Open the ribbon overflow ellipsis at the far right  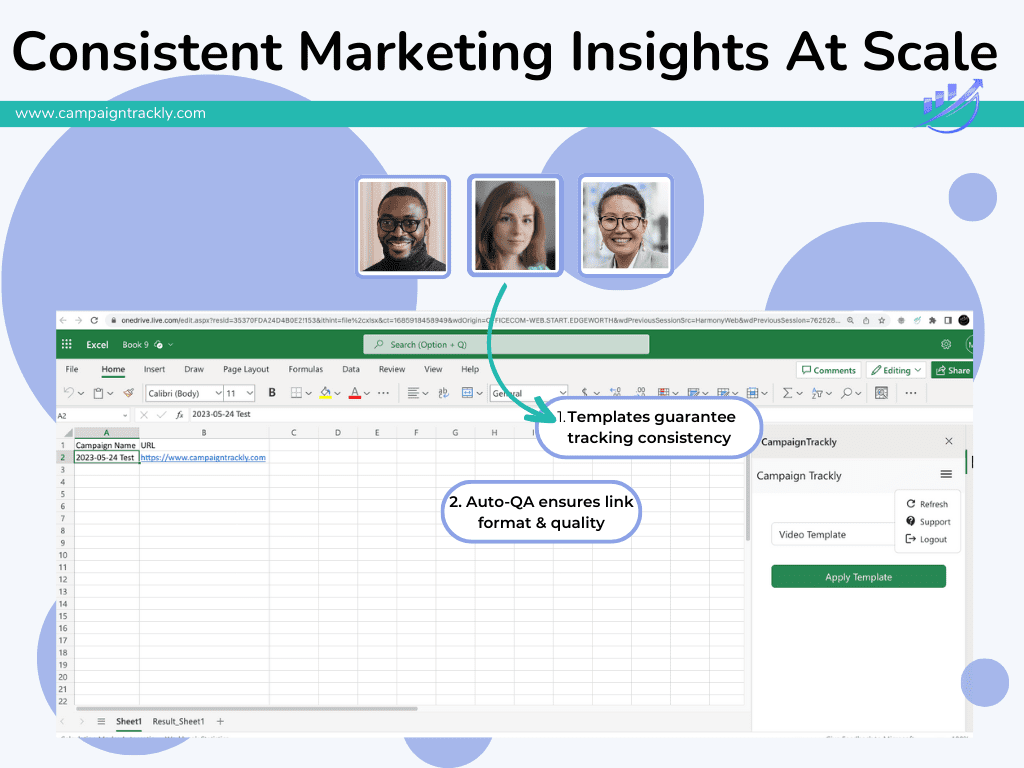point(911,392)
